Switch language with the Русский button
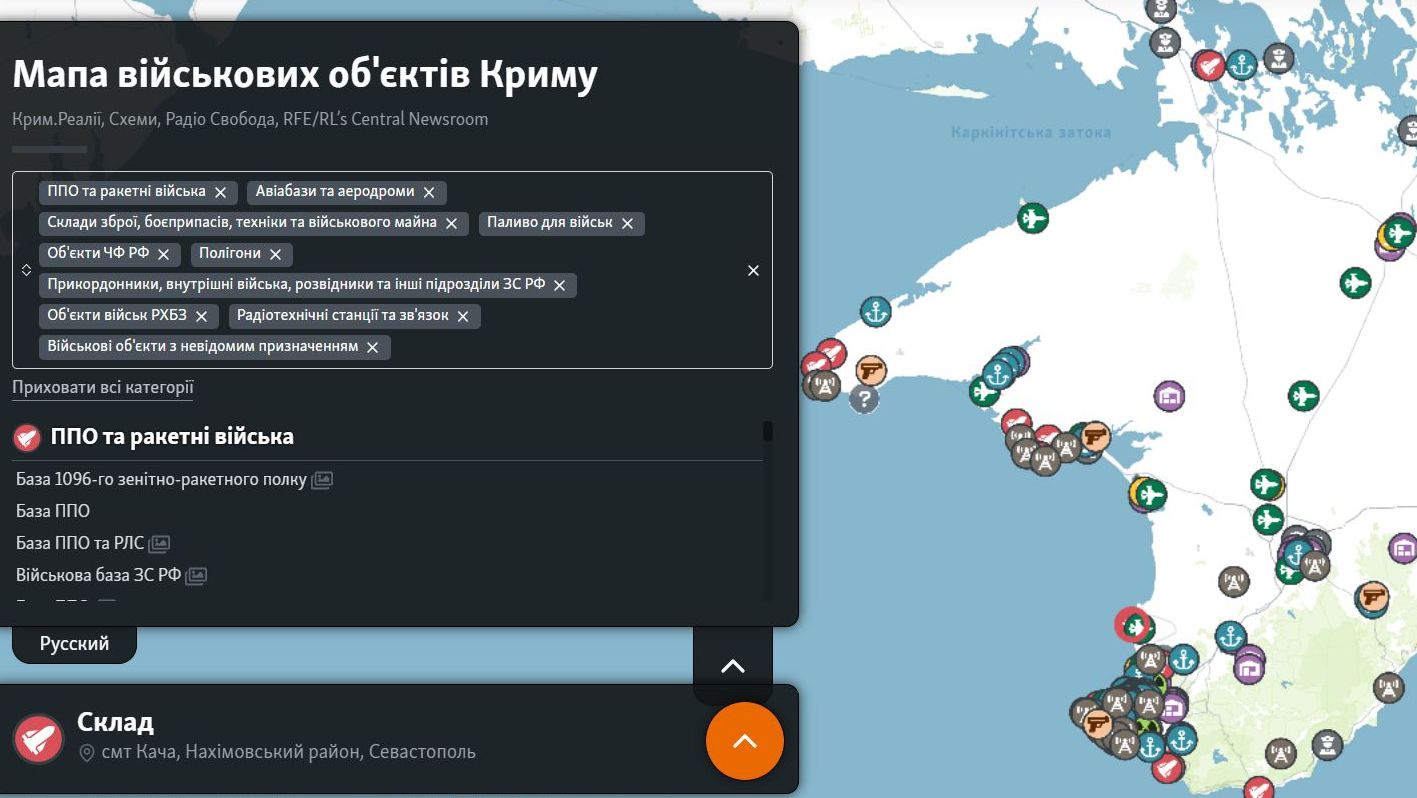Image resolution: width=1417 pixels, height=798 pixels. (x=74, y=644)
